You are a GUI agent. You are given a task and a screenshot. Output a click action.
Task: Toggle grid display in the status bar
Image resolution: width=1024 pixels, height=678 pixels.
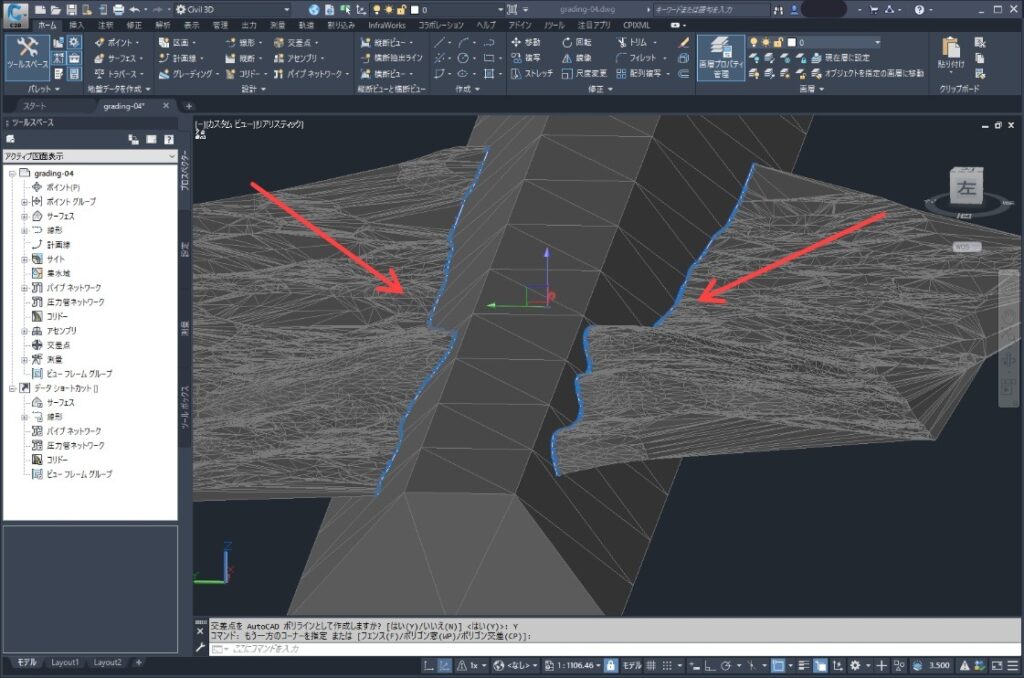click(x=652, y=666)
